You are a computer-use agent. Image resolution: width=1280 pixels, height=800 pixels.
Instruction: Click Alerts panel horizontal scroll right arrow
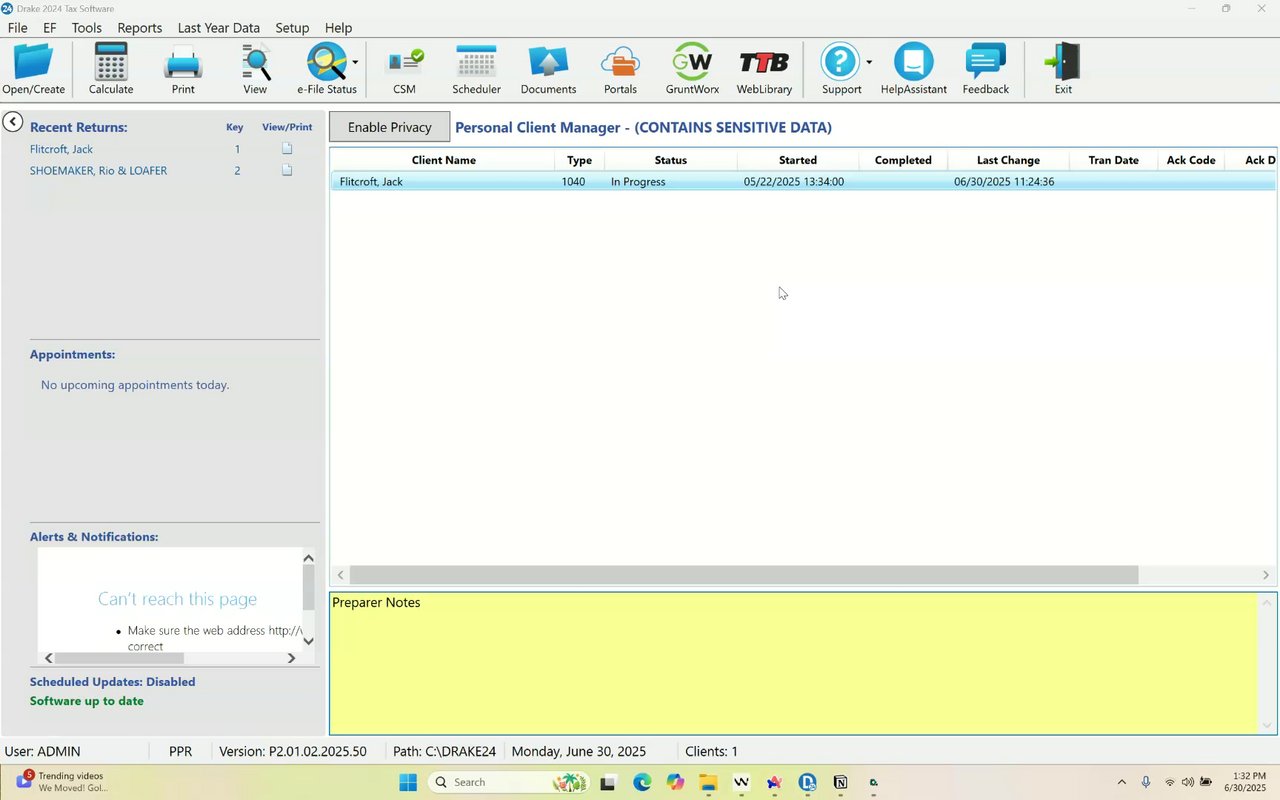291,658
